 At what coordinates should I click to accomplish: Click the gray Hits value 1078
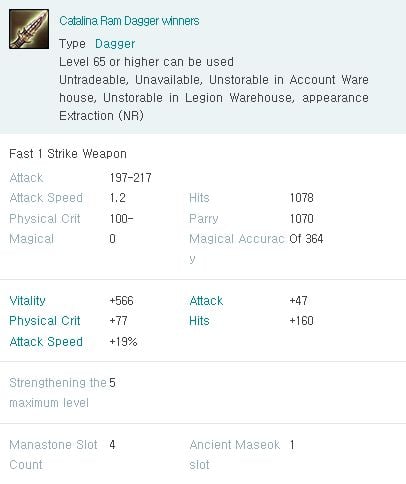(302, 198)
